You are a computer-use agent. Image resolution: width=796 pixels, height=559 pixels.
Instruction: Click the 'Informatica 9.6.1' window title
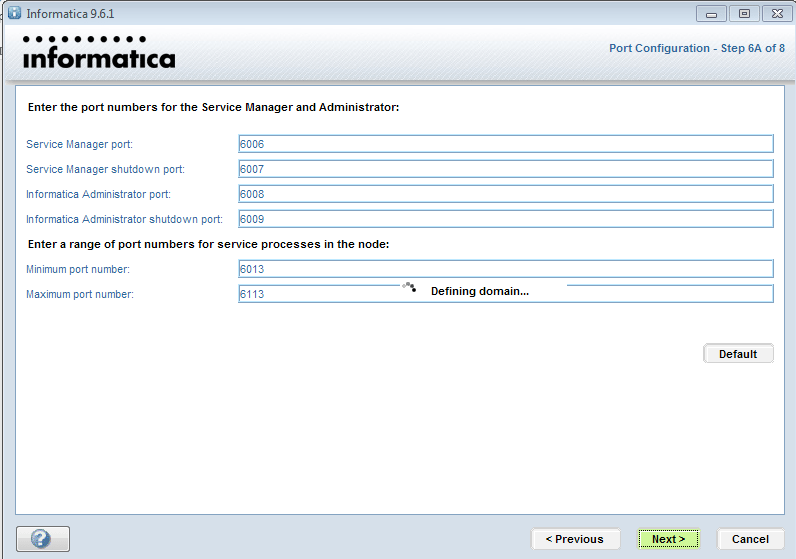70,14
